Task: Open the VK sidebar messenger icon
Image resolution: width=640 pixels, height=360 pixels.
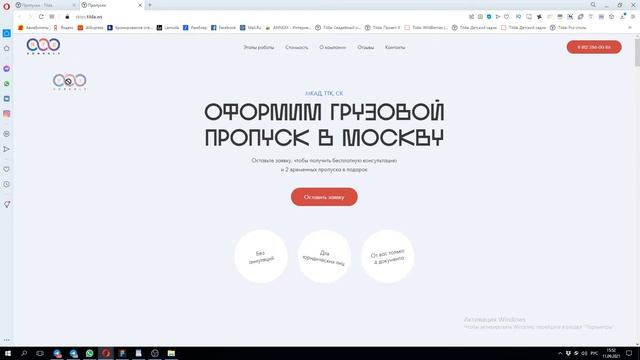Action: pos(7,99)
